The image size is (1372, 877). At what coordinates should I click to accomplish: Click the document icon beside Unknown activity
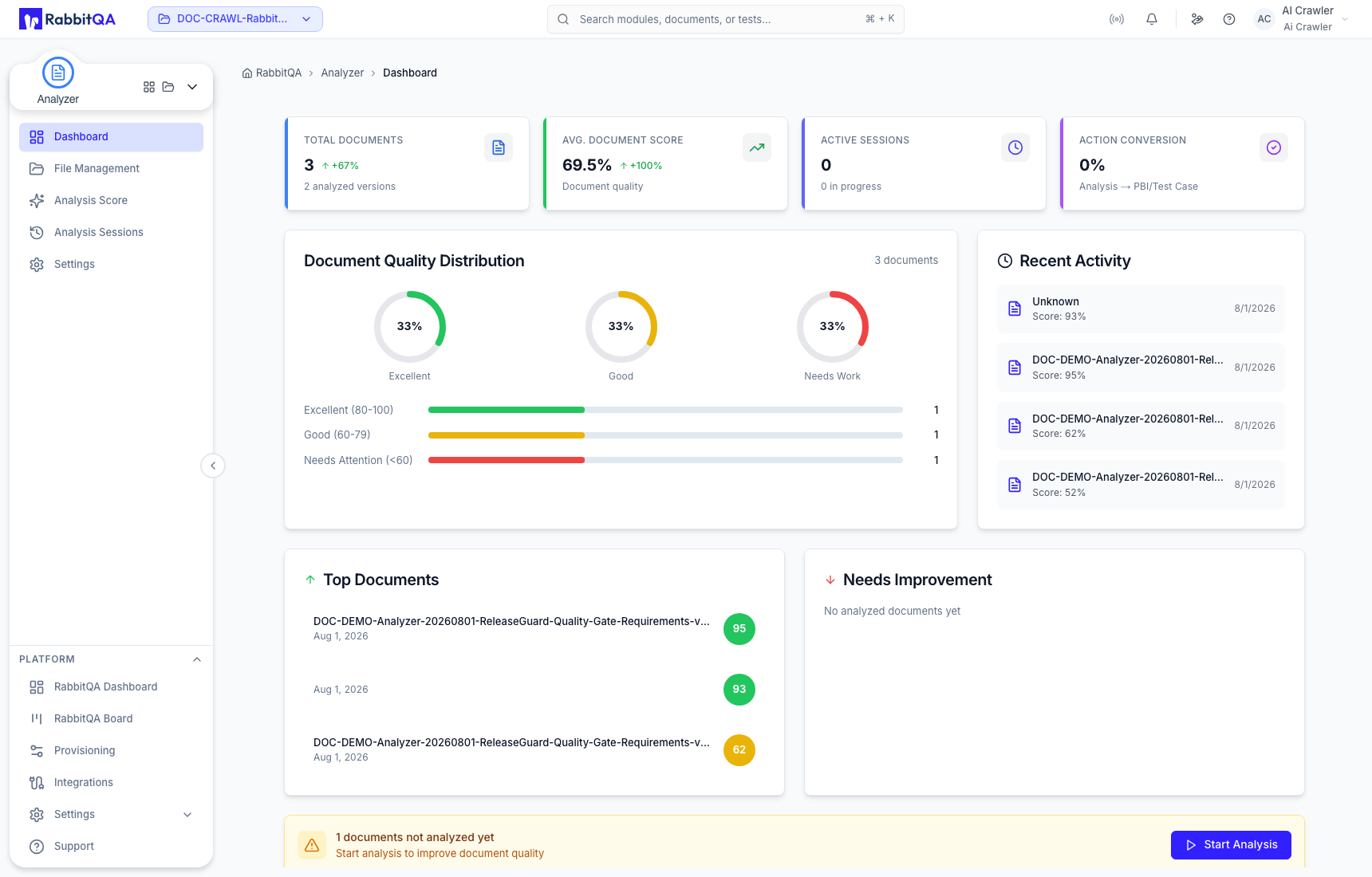[1015, 309]
